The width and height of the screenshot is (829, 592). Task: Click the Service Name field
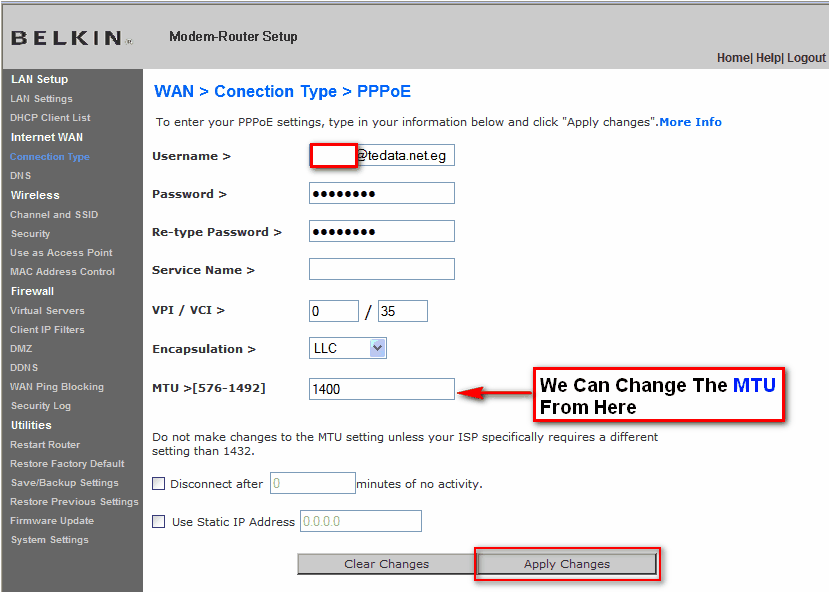pos(382,269)
